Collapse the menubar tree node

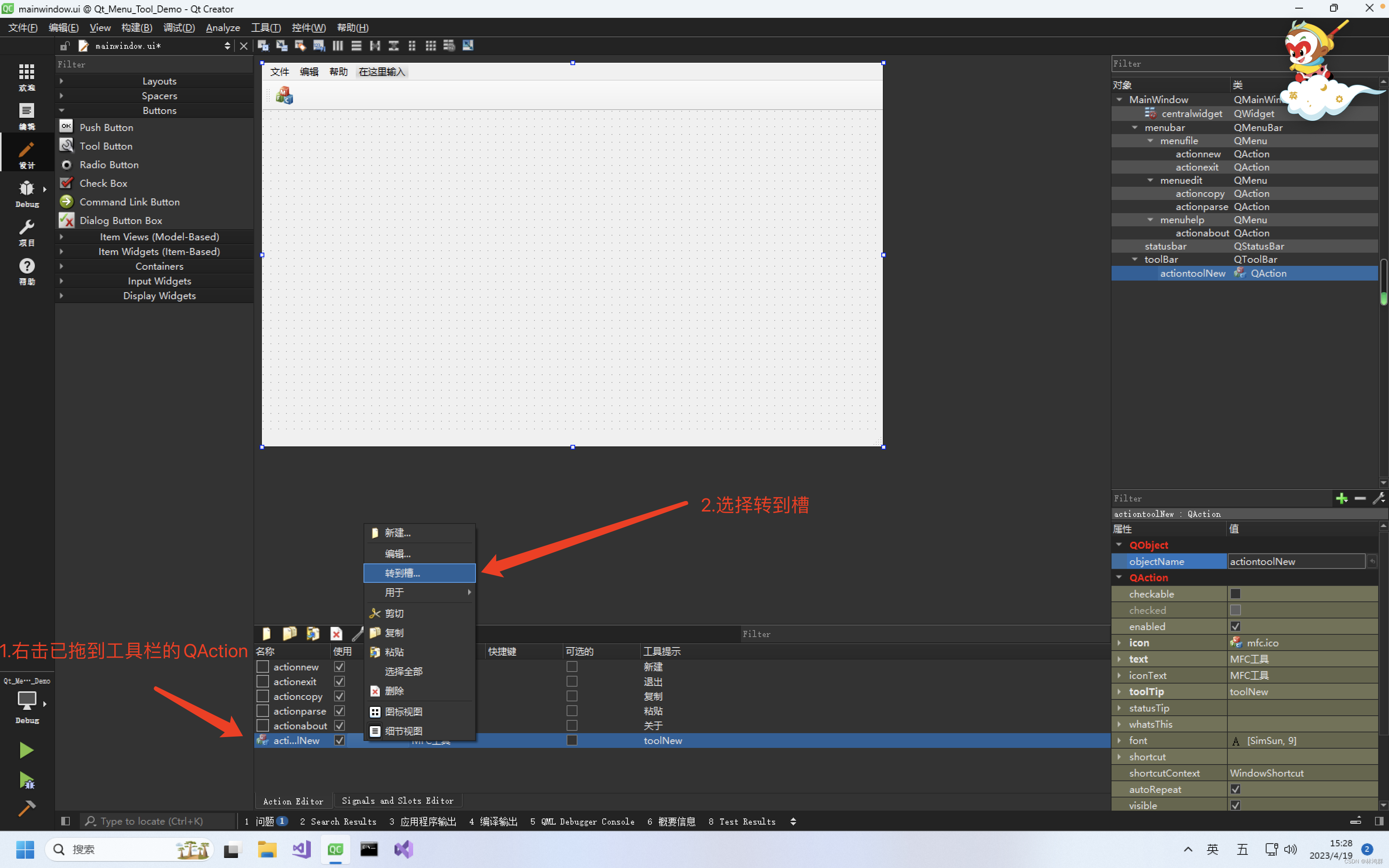(1135, 127)
